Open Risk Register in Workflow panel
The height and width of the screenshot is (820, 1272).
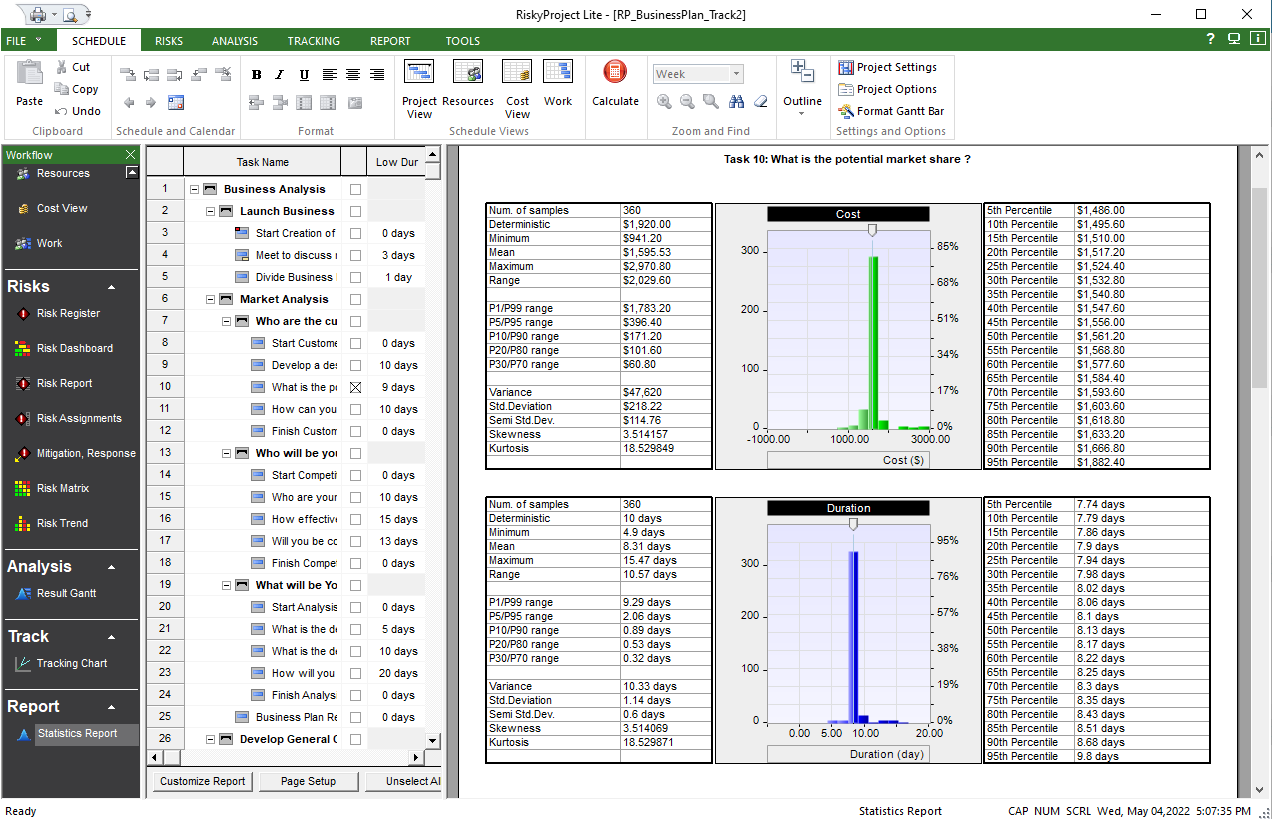click(x=67, y=313)
